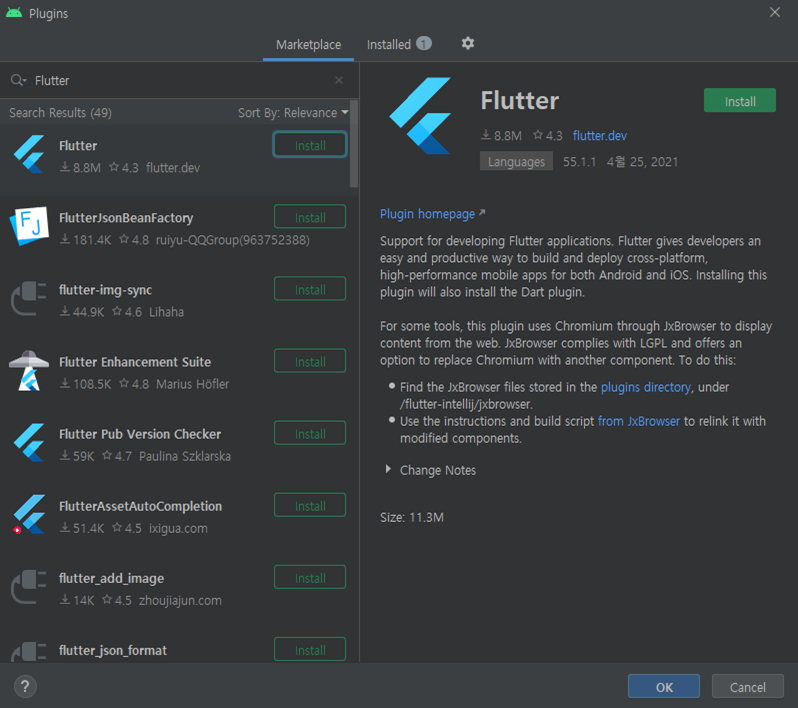Install the flutter-img-sync plugin
The width and height of the screenshot is (798, 708).
[x=310, y=290]
